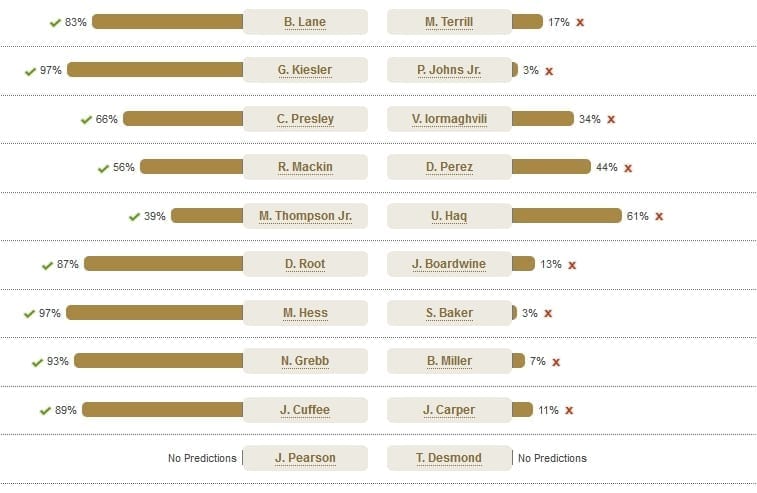757x493 pixels.
Task: Click N. Grebb 93% prediction bar
Action: pyautogui.click(x=159, y=361)
